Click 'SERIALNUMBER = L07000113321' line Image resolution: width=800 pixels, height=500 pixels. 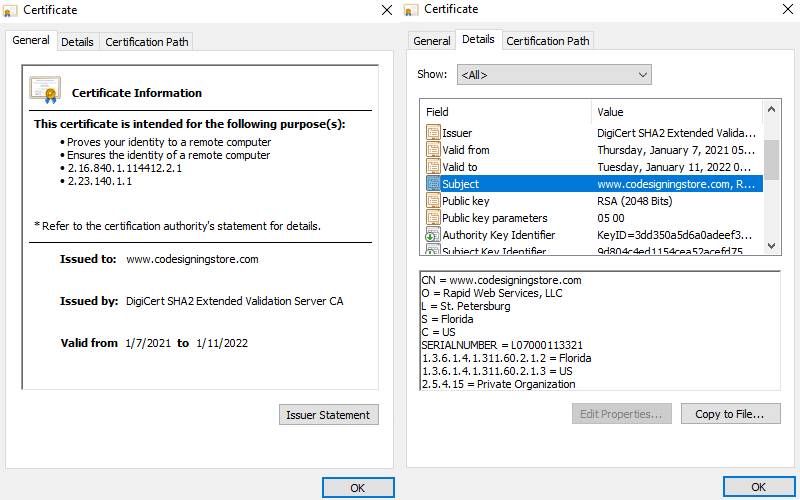click(502, 345)
